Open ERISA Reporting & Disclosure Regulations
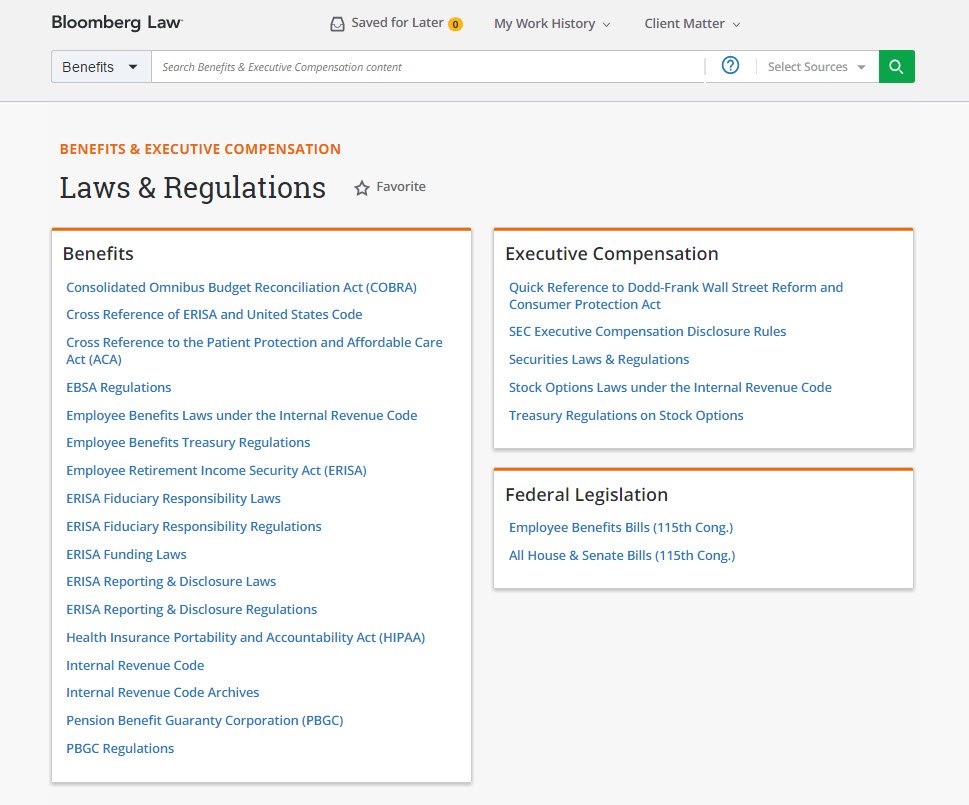 tap(192, 609)
